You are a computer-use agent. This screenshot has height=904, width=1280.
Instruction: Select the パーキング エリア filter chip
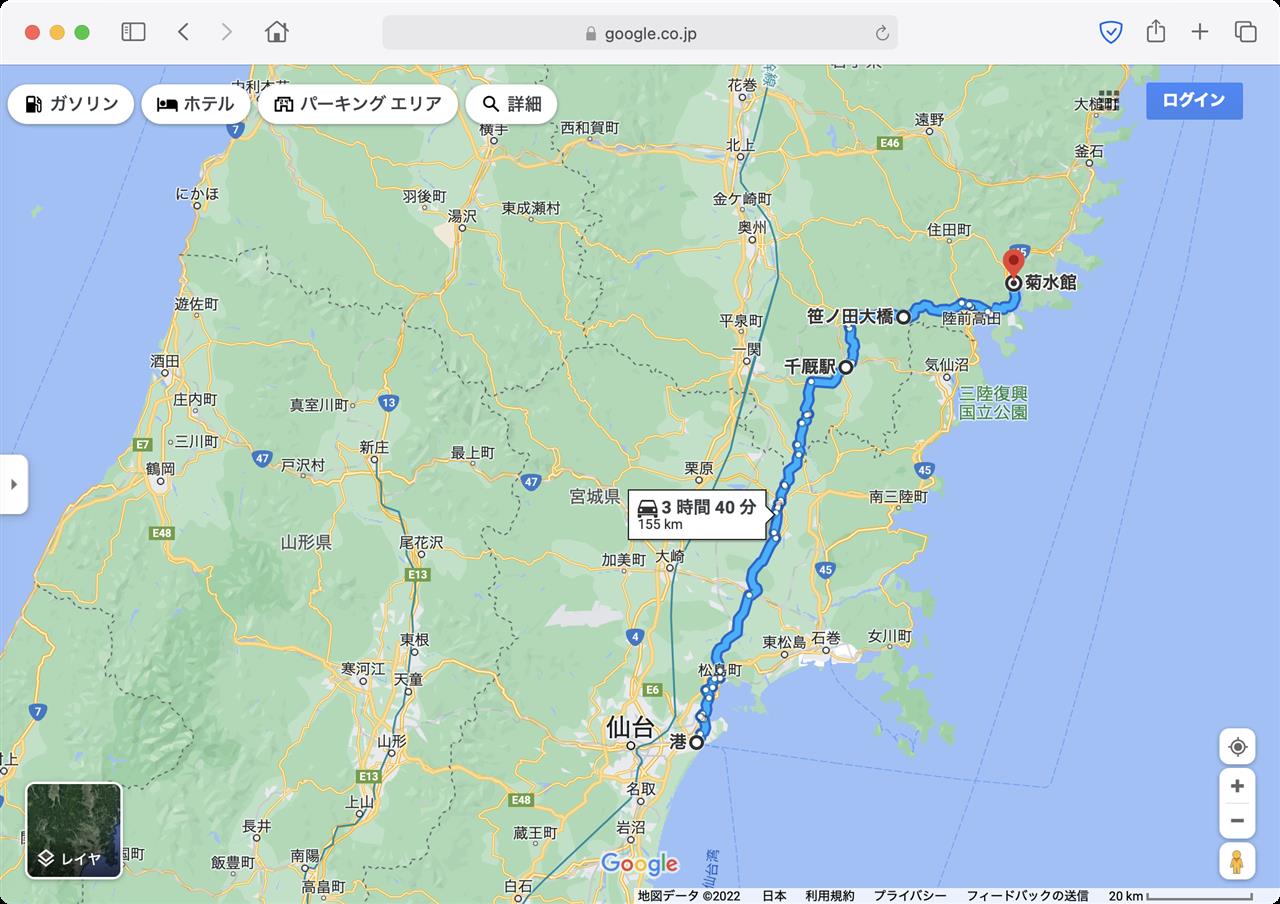[358, 104]
